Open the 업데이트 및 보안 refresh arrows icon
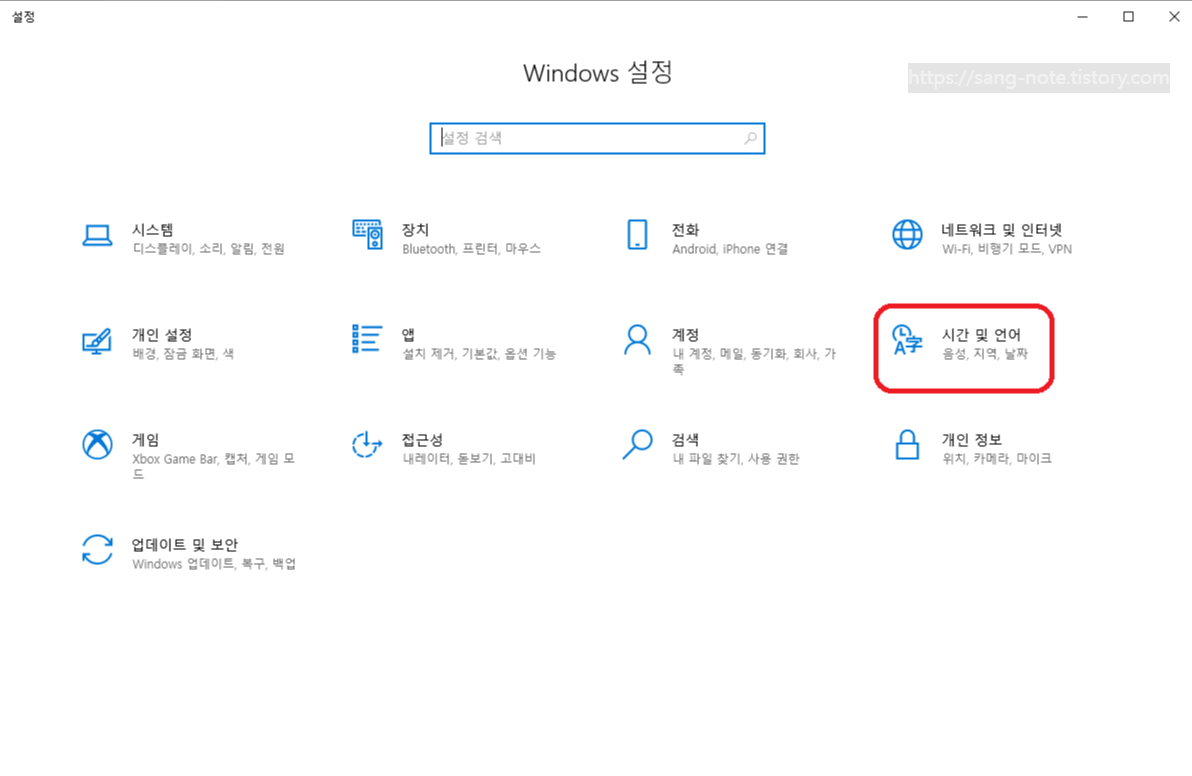Image resolution: width=1192 pixels, height=776 pixels. click(x=97, y=550)
